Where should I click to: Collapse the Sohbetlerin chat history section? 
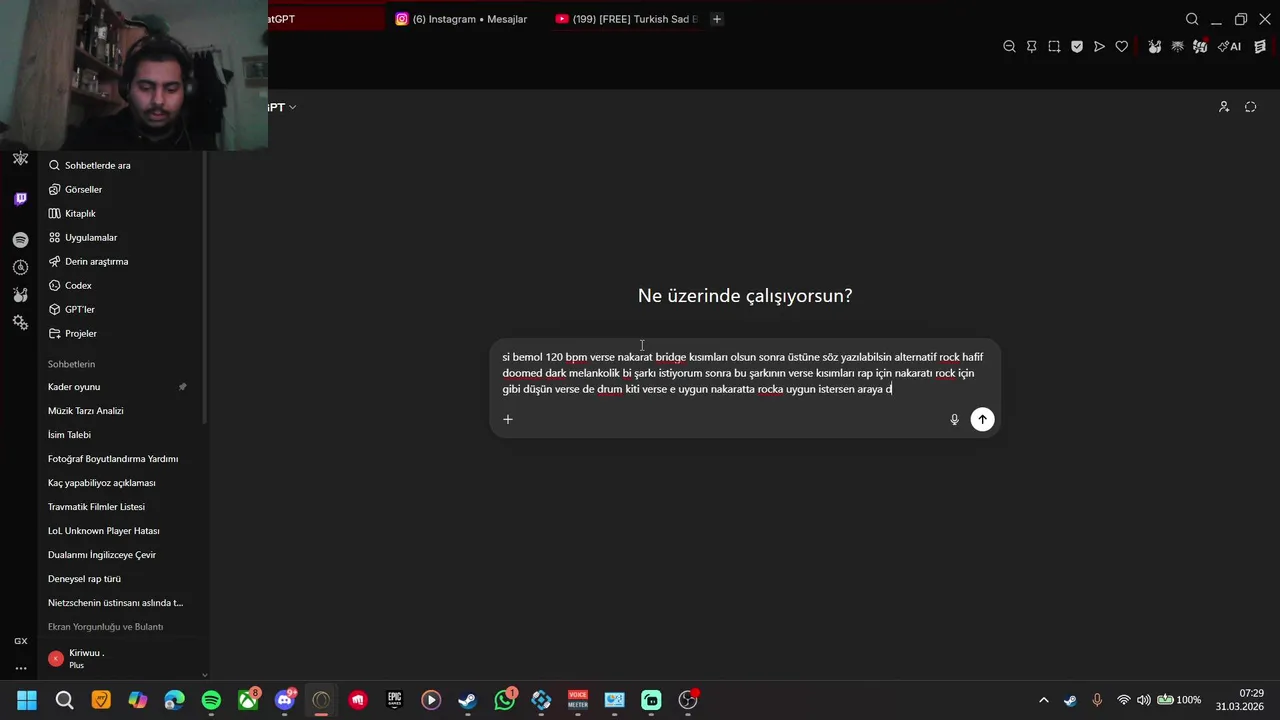(71, 364)
